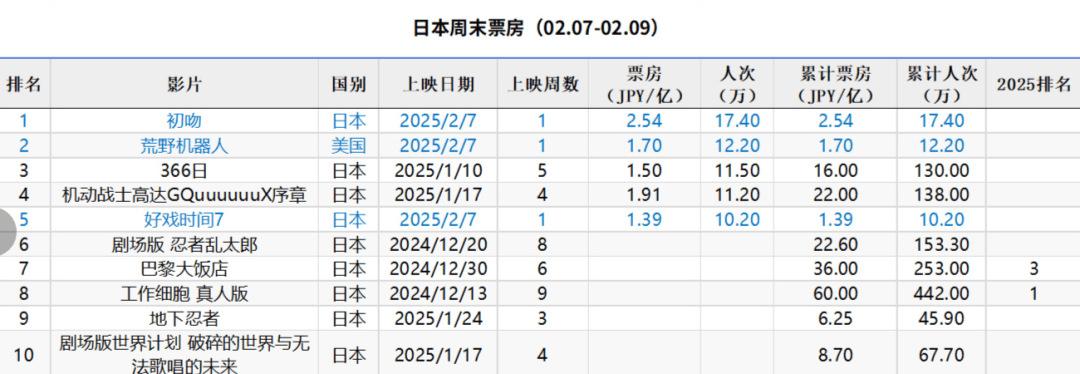Screen dimensions: 1080x374
Task: Select the 上映周数 column header
Action: click(543, 84)
